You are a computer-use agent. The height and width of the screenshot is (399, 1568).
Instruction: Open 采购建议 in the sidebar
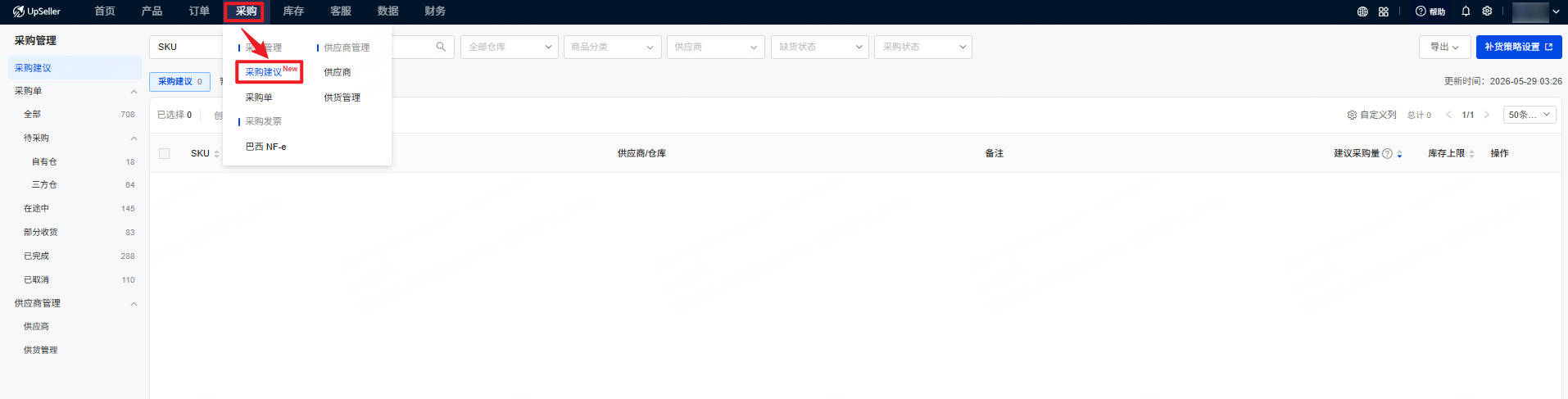pyautogui.click(x=75, y=68)
